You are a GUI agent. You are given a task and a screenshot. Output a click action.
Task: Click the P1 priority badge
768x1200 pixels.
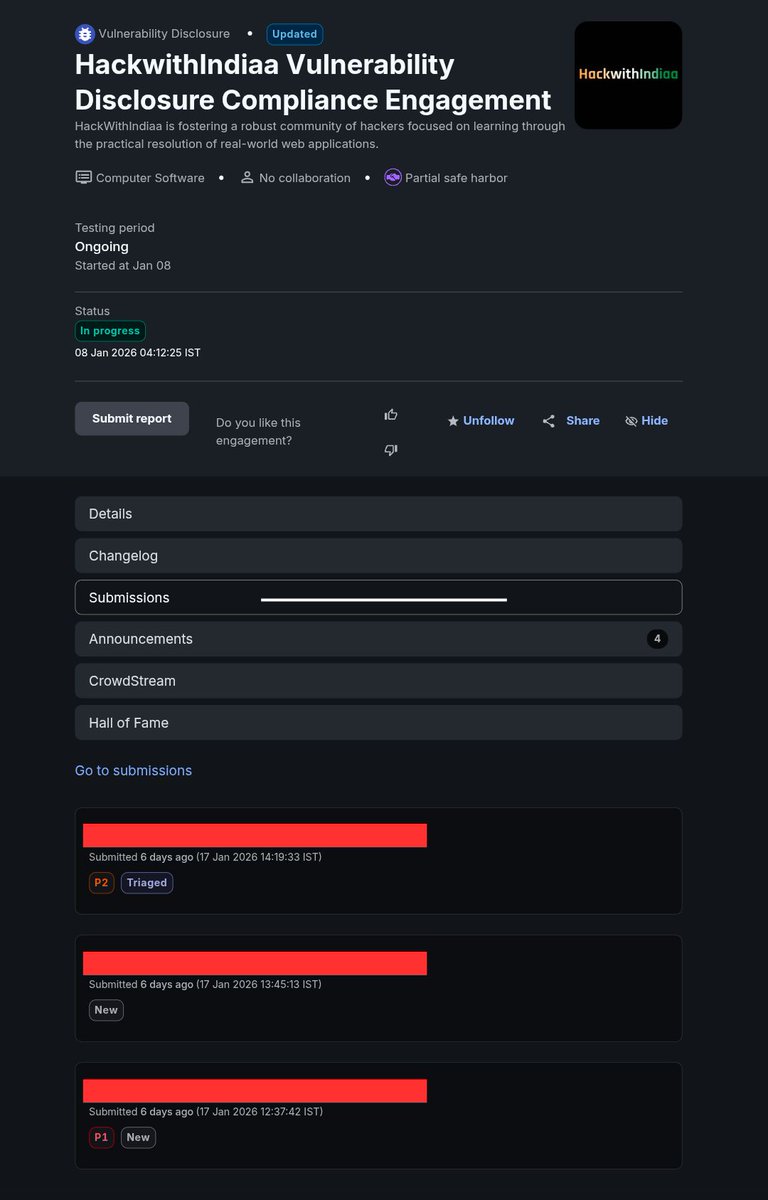coord(101,1137)
